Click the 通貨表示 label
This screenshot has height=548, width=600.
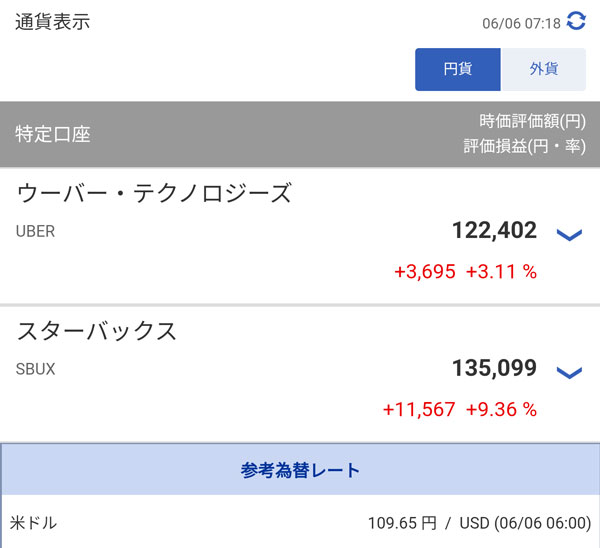(52, 22)
